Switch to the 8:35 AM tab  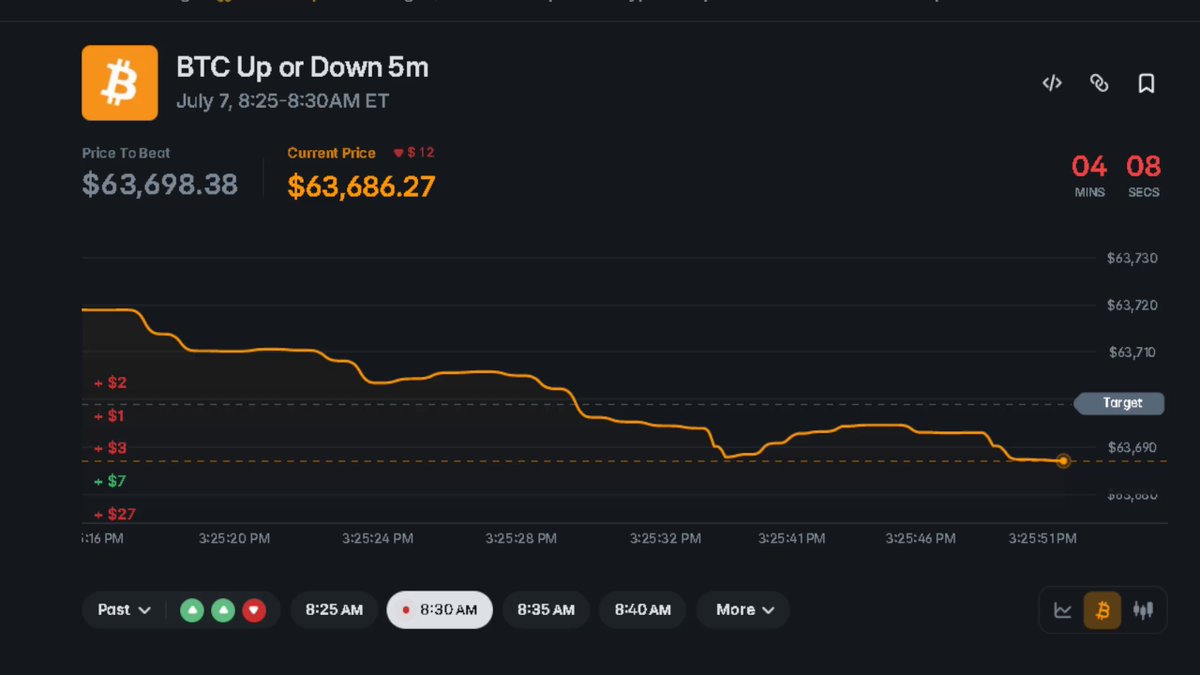[546, 610]
